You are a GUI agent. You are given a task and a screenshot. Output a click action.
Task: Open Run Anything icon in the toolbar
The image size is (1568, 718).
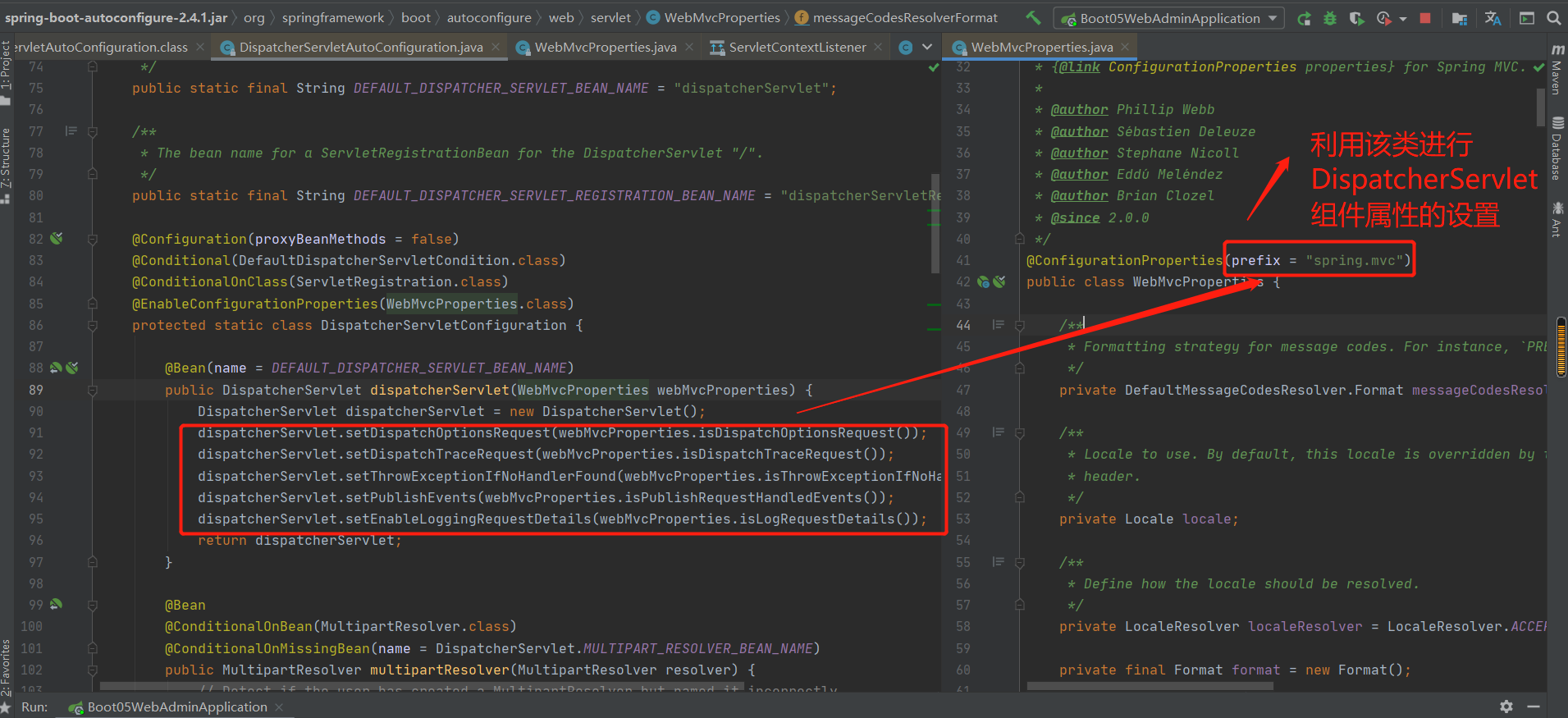tap(1527, 18)
